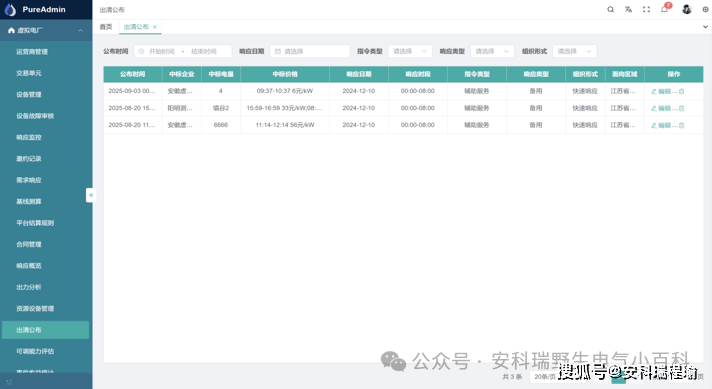Click the 面向区域 column header
This screenshot has height=389, width=712.
coord(624,74)
